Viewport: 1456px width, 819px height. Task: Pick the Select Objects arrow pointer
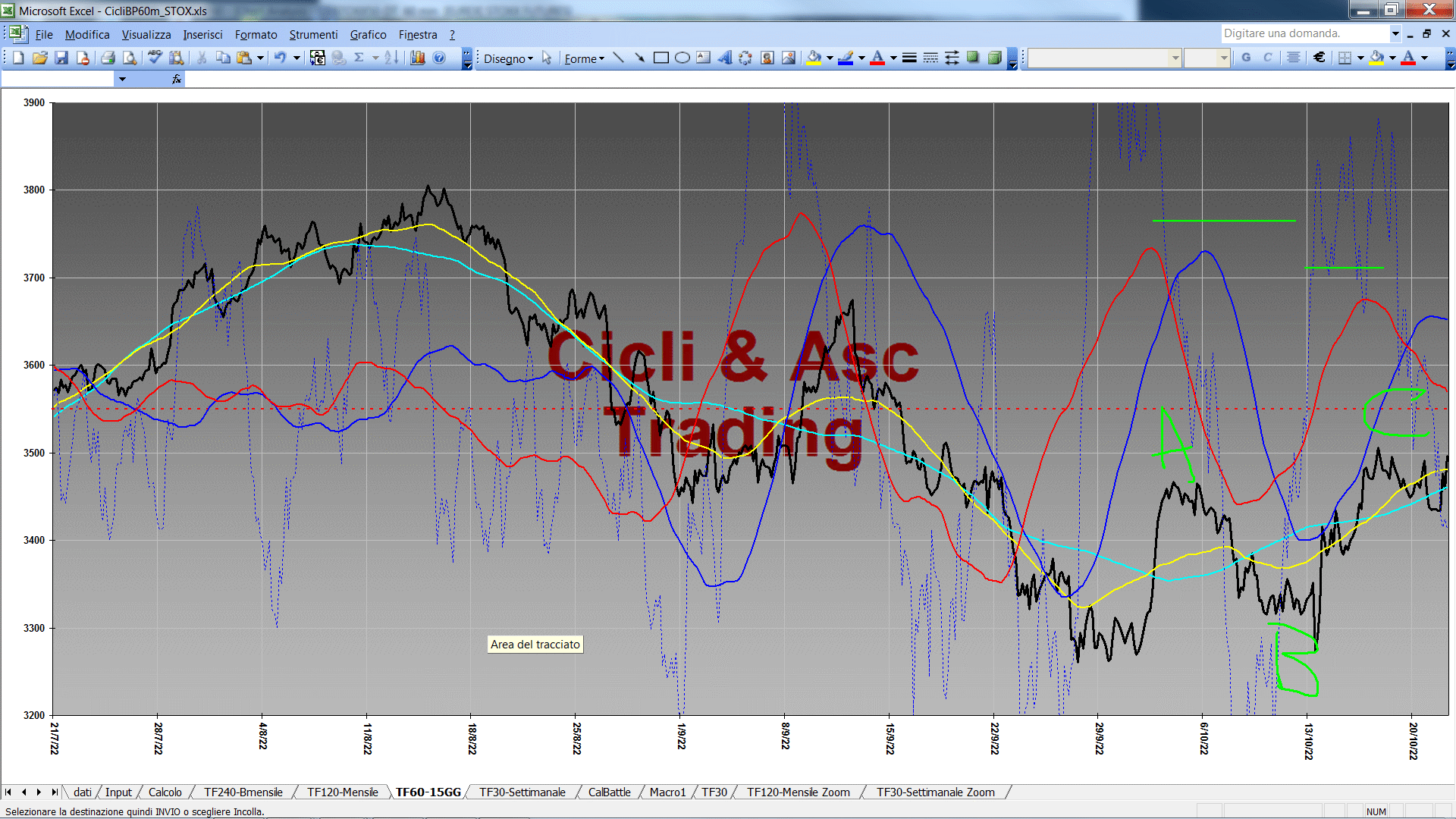click(547, 58)
